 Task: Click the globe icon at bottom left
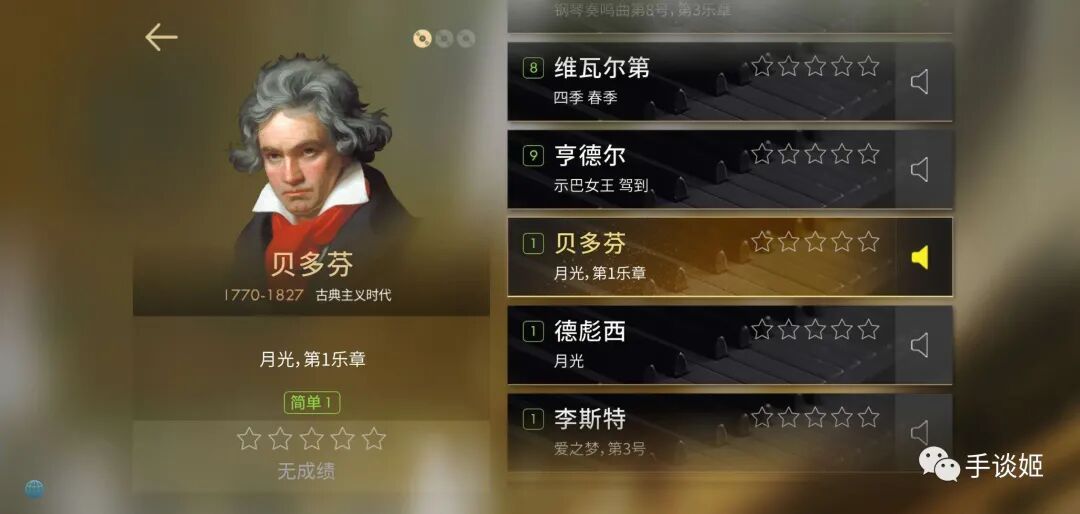34,489
